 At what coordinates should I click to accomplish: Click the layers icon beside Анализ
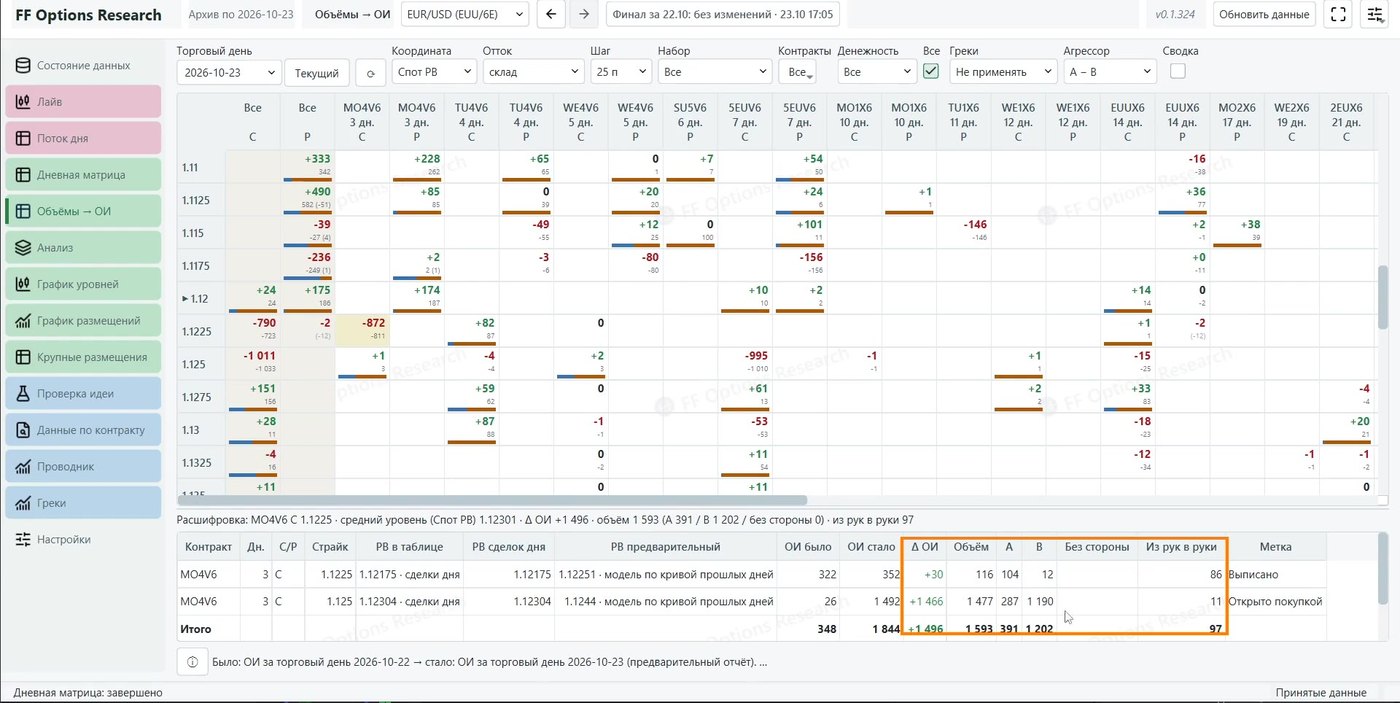click(22, 247)
